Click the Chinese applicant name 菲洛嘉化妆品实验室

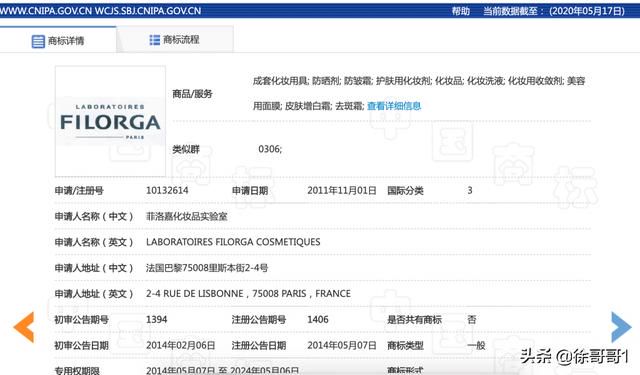(187, 216)
